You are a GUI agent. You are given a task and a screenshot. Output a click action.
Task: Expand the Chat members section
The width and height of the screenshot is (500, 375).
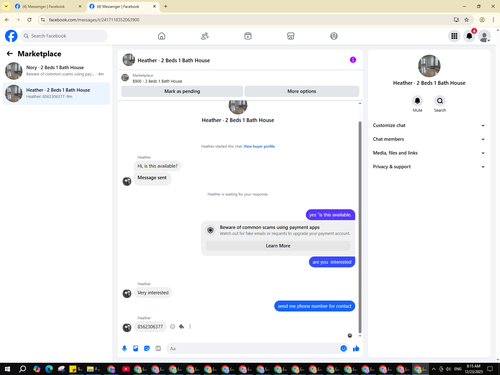[x=429, y=139]
